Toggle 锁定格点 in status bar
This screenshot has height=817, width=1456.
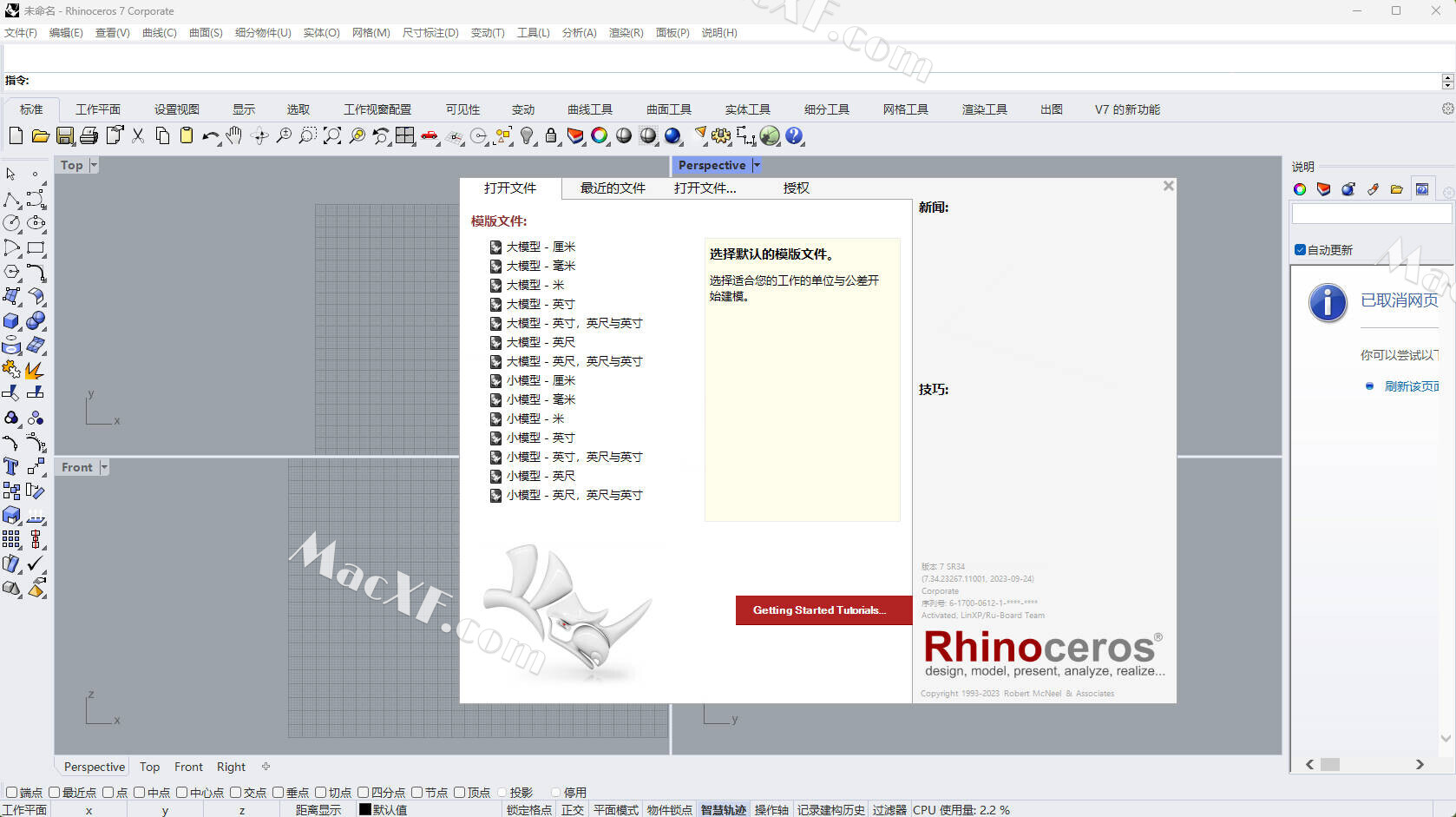click(x=529, y=810)
